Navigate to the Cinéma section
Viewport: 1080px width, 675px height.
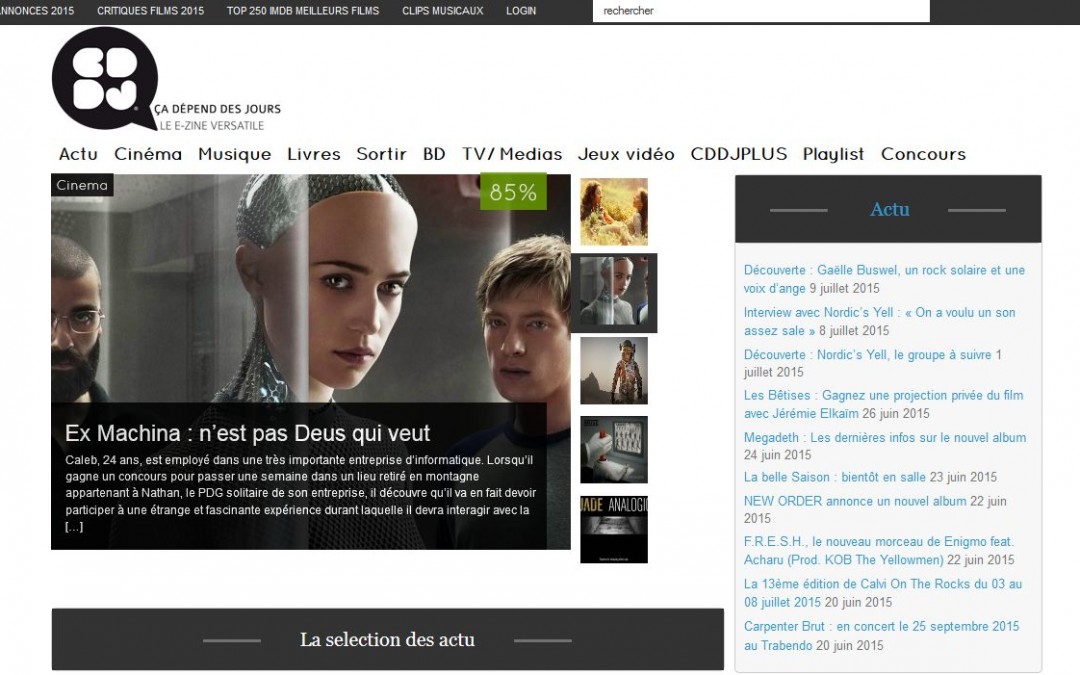click(x=148, y=154)
